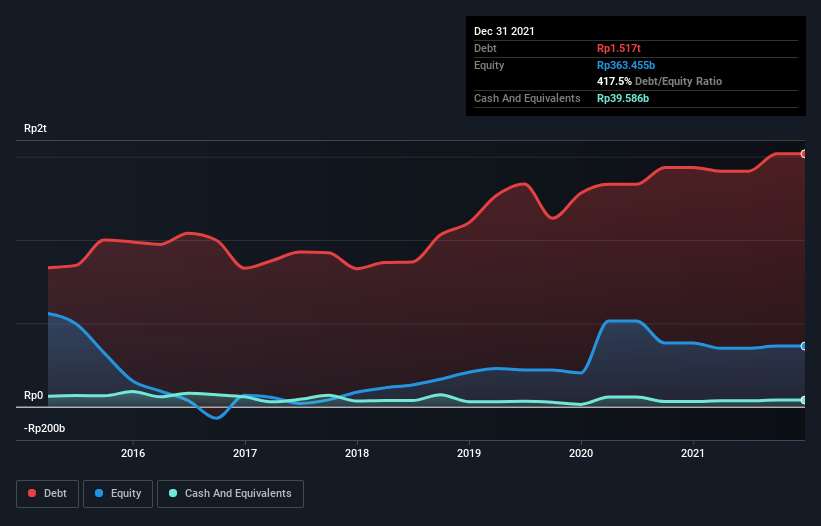
Task: Click the blue Equity legend dot
Action: click(99, 493)
